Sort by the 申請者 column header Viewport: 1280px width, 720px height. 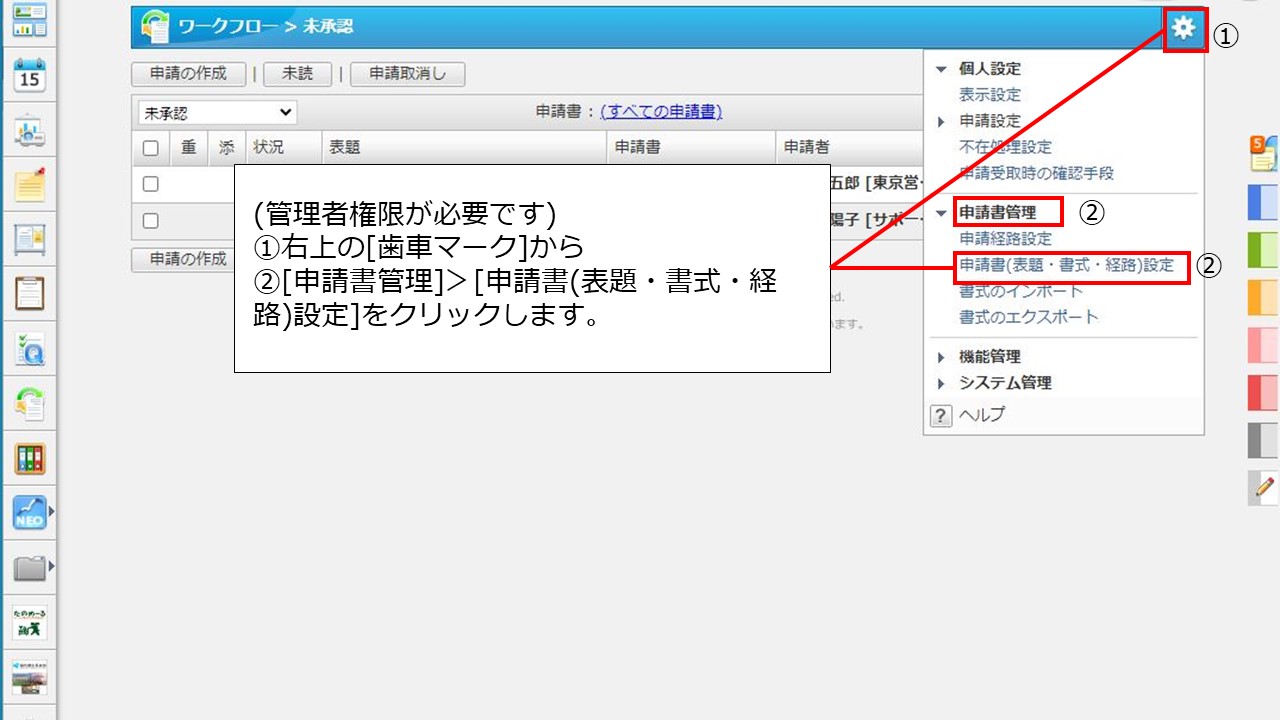807,147
